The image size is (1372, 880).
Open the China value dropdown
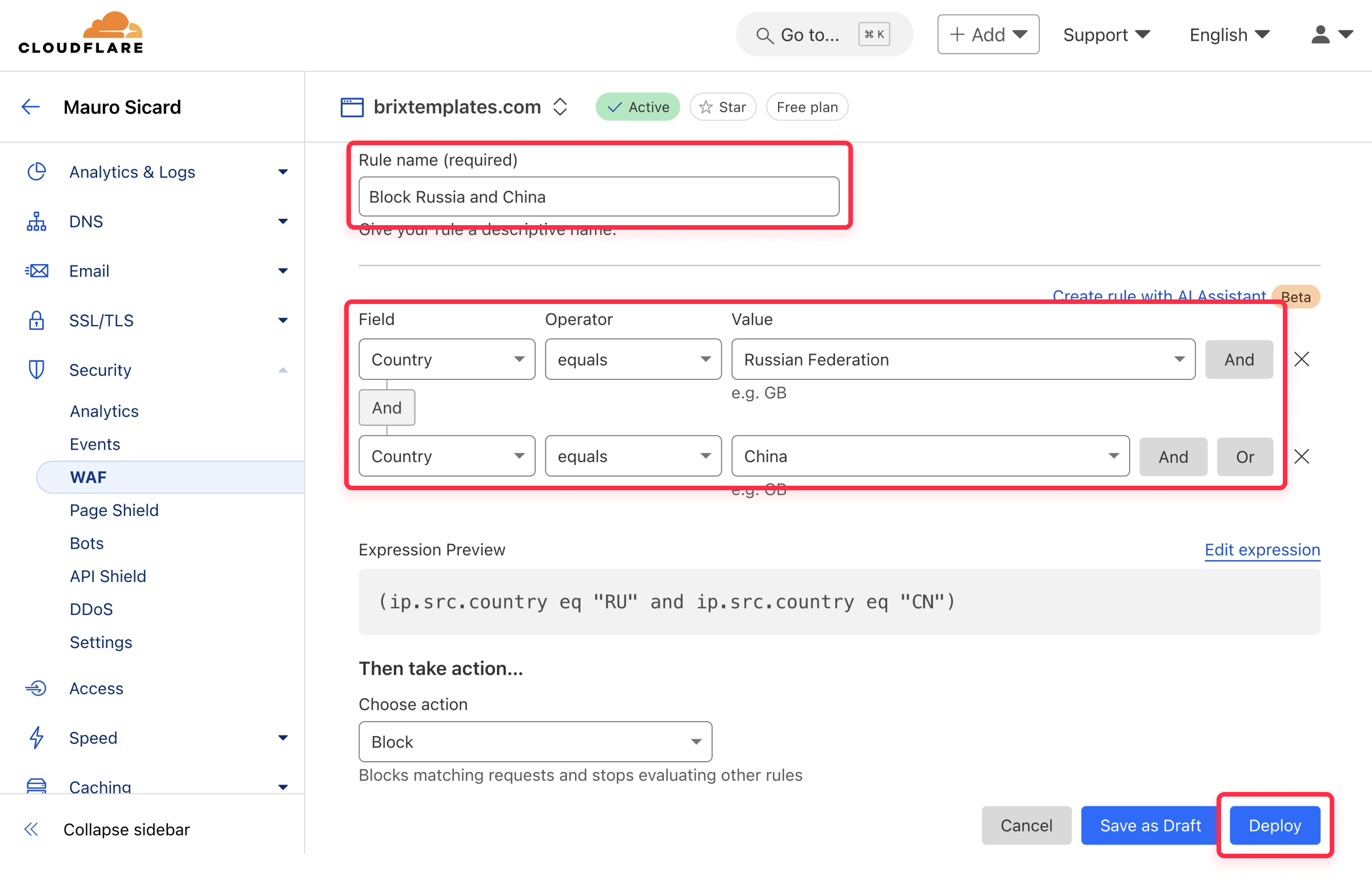click(x=930, y=456)
